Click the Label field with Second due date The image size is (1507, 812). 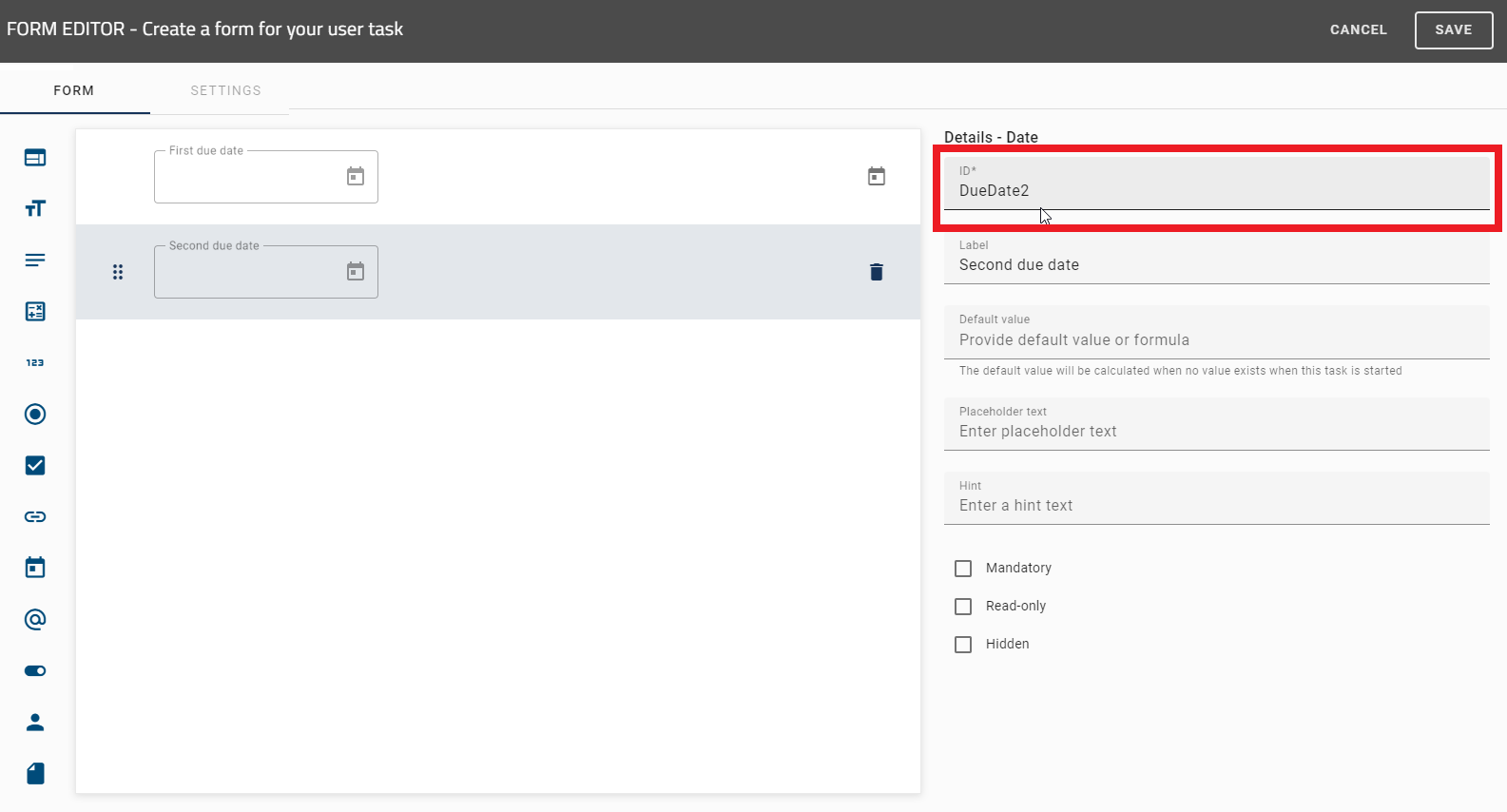(x=1217, y=258)
